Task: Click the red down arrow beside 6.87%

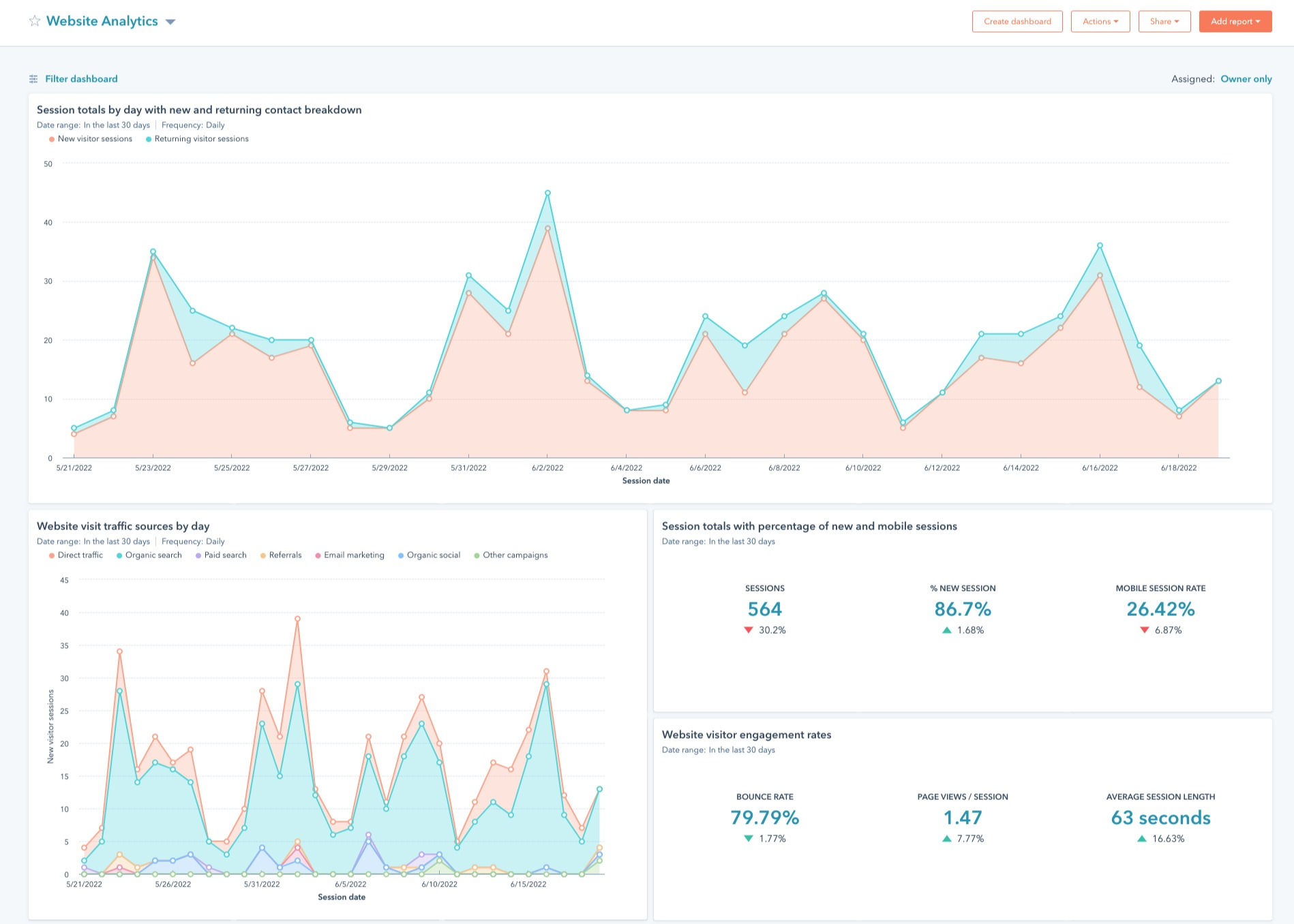Action: click(x=1144, y=630)
